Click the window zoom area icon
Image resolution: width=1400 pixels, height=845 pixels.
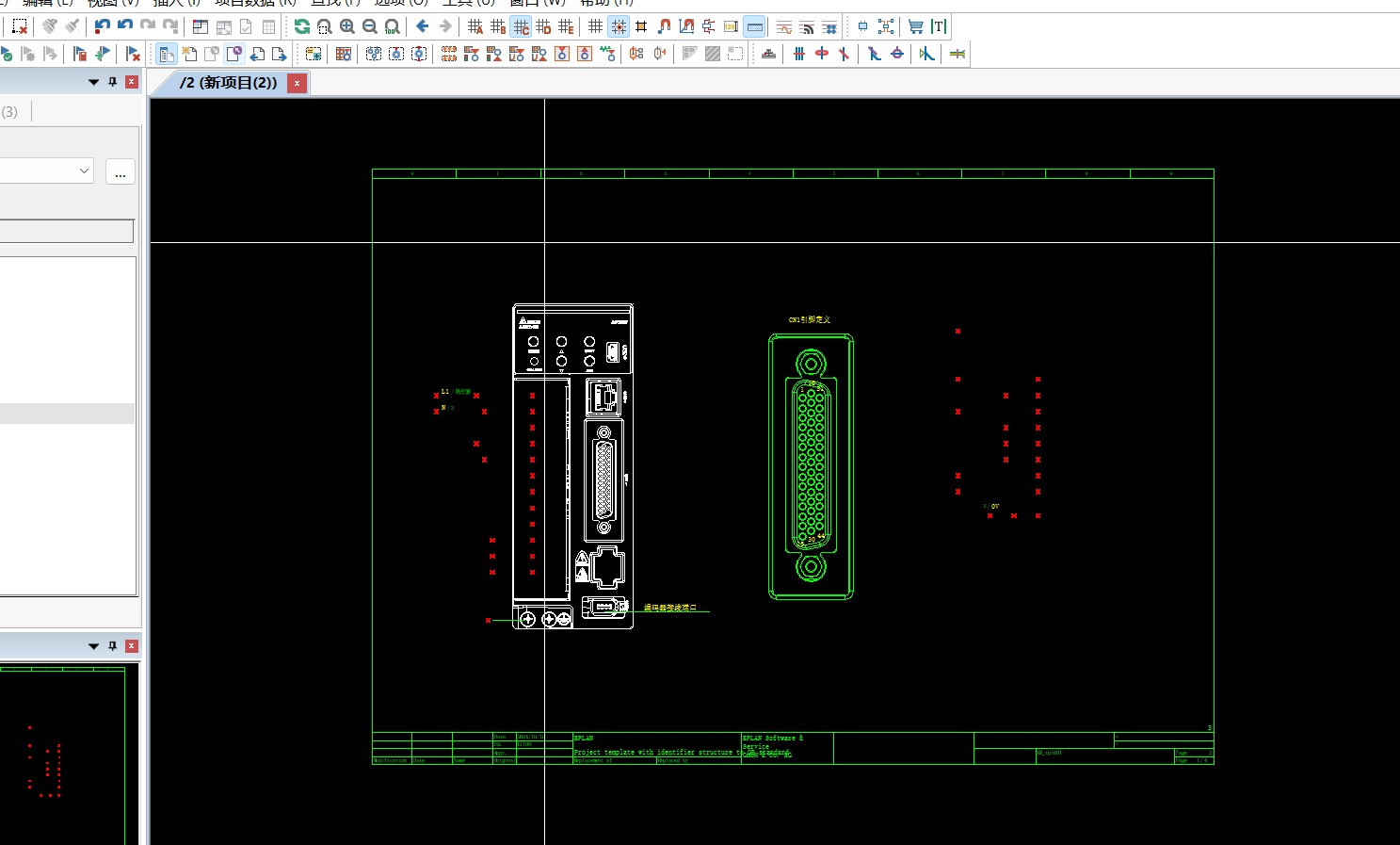[x=325, y=27]
